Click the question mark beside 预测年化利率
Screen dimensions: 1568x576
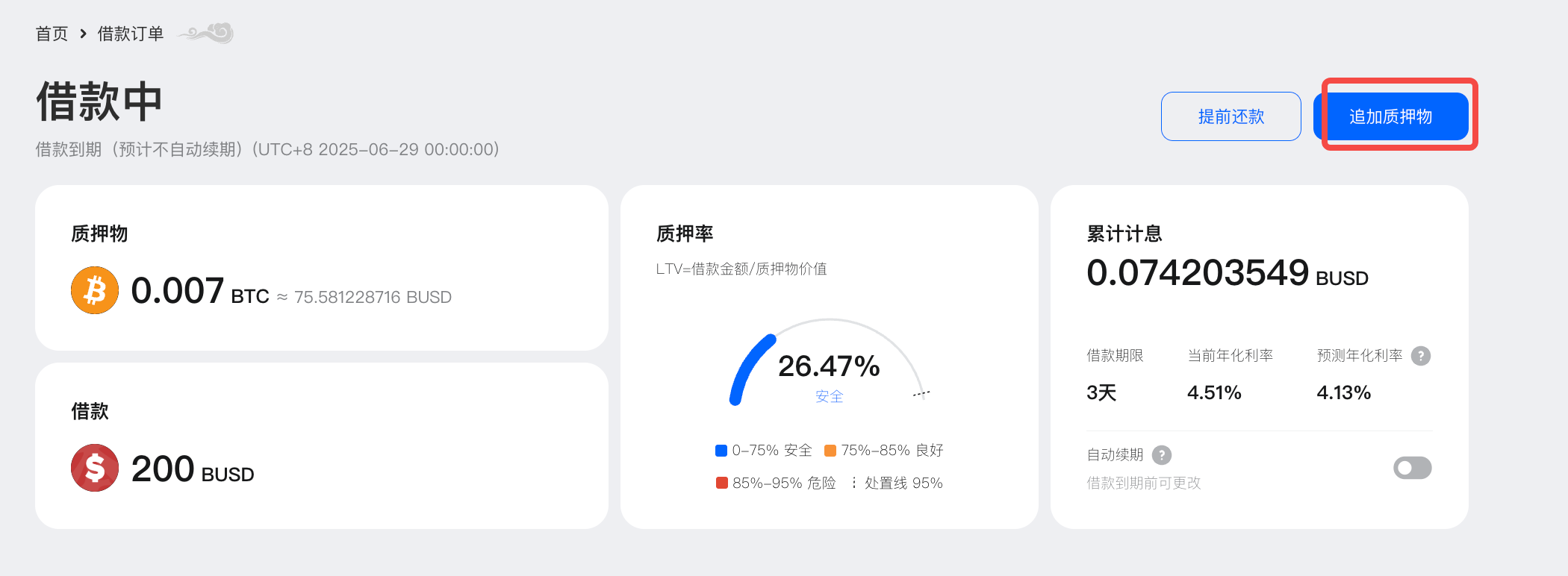coord(1422,356)
